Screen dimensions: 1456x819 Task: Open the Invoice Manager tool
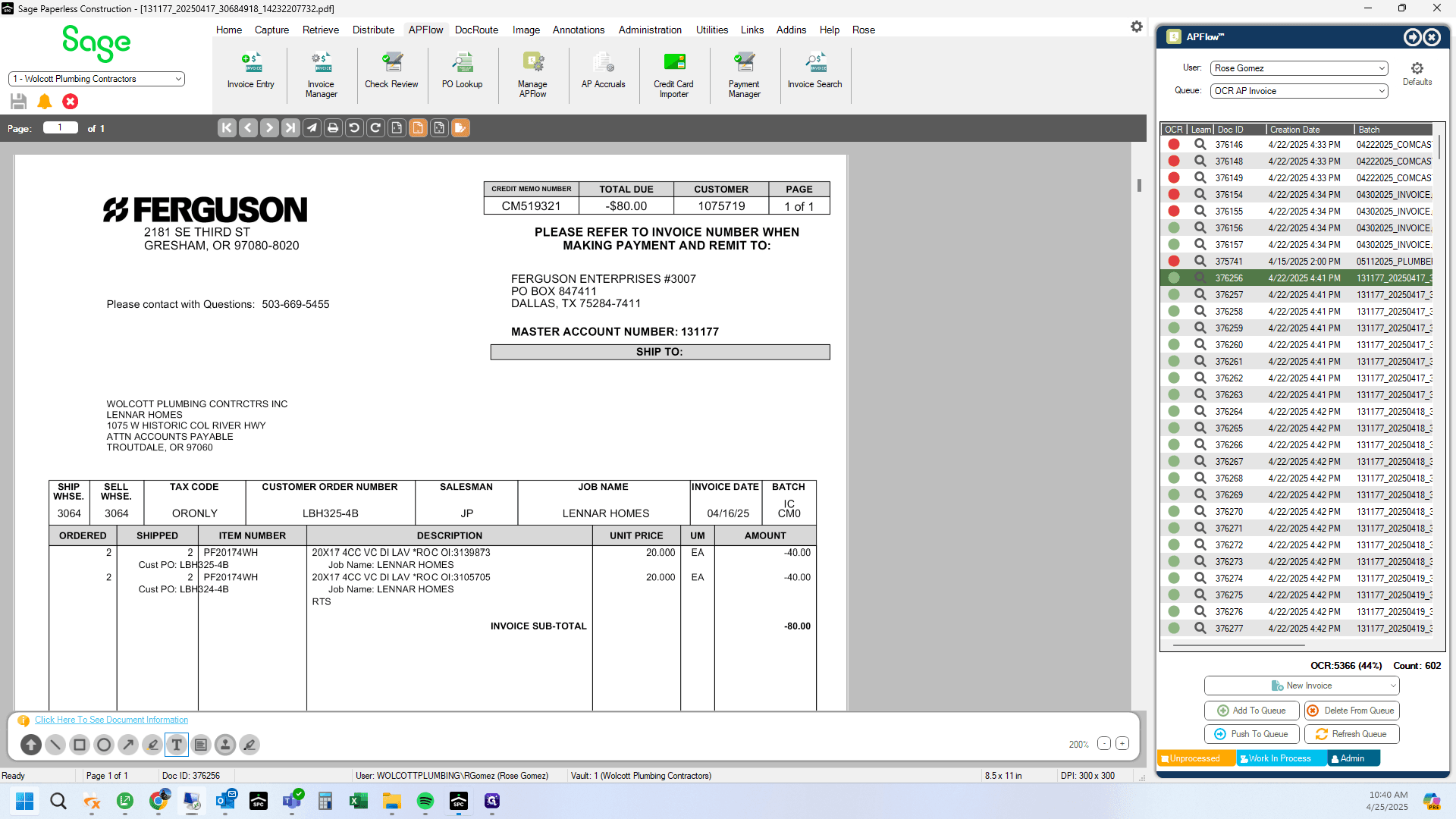click(321, 75)
